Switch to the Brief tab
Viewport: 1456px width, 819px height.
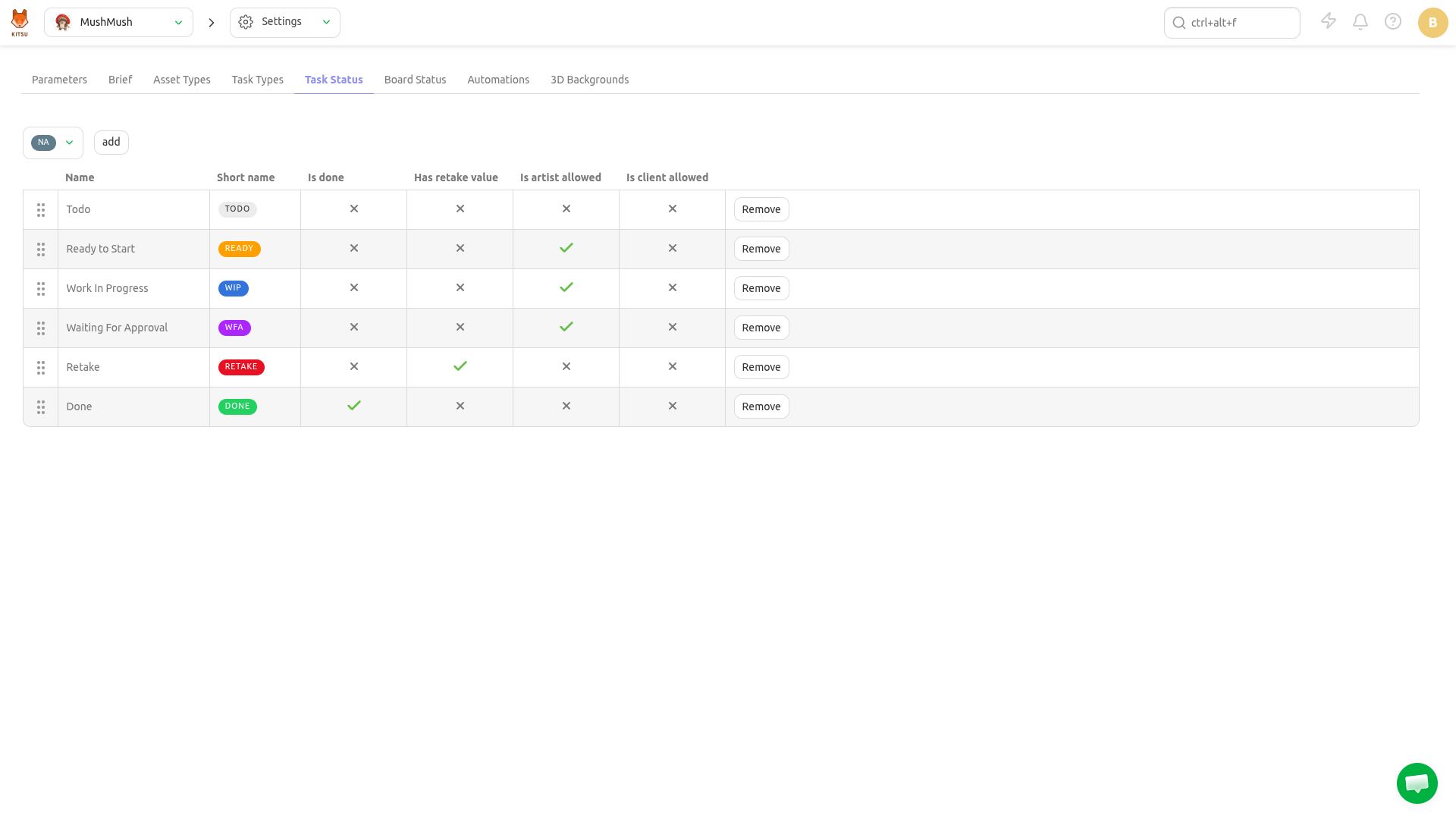(120, 80)
